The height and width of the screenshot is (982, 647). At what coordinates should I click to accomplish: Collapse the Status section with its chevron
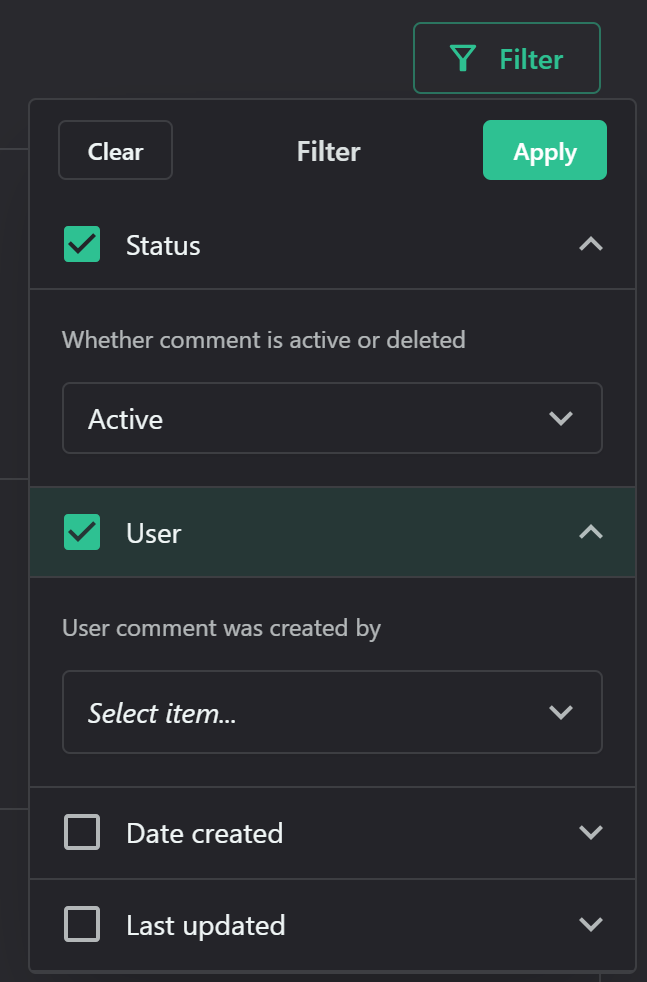[591, 244]
